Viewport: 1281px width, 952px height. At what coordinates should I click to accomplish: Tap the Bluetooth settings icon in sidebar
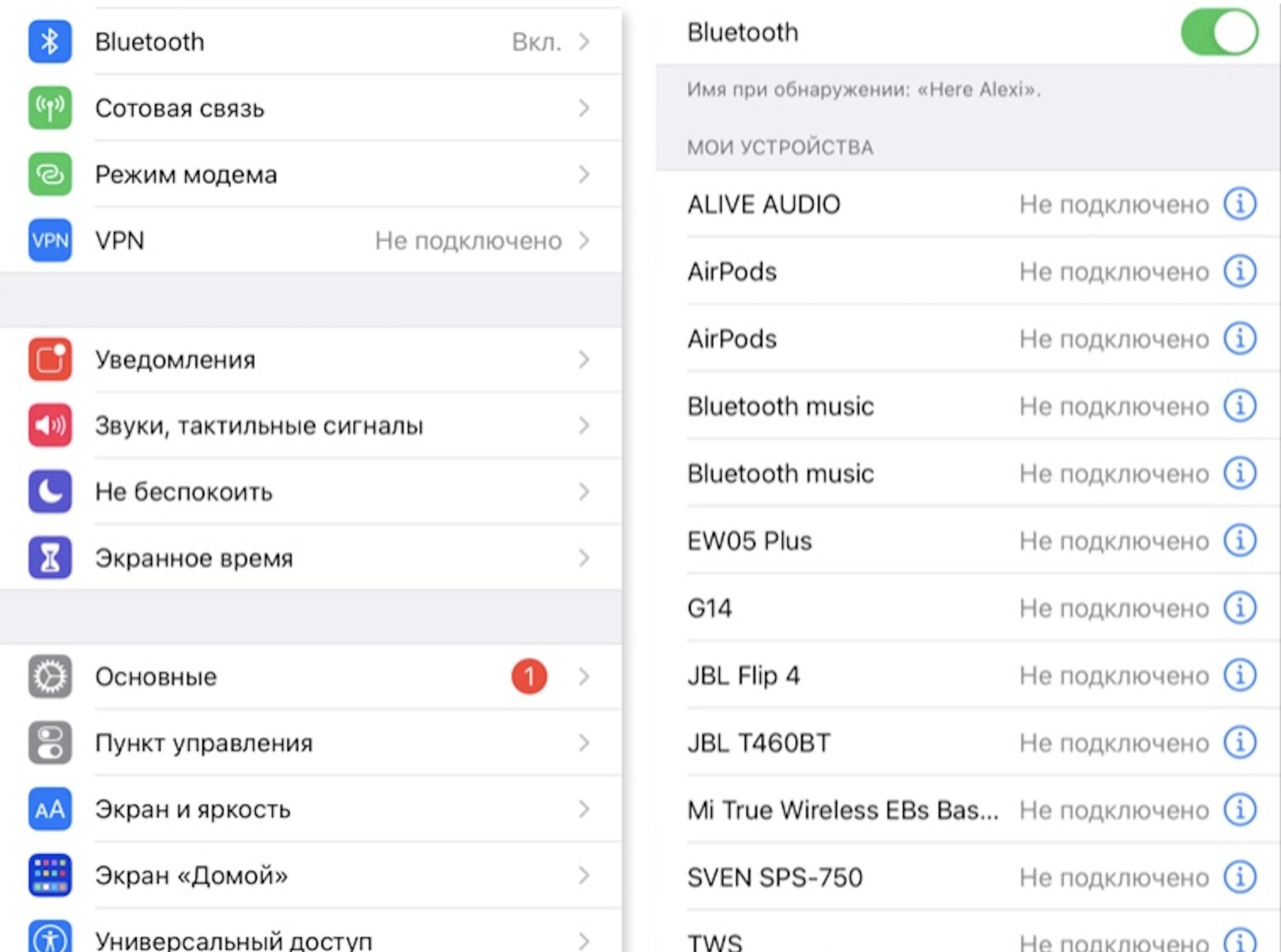(x=50, y=41)
